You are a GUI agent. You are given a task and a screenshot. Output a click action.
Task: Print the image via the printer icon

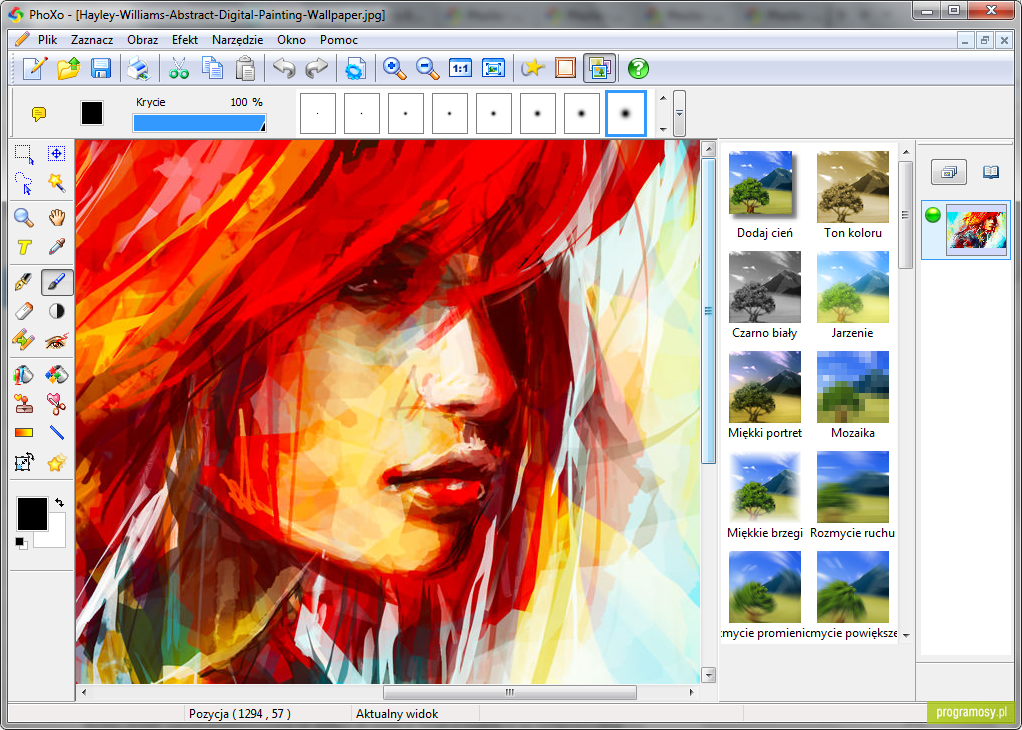click(x=139, y=68)
